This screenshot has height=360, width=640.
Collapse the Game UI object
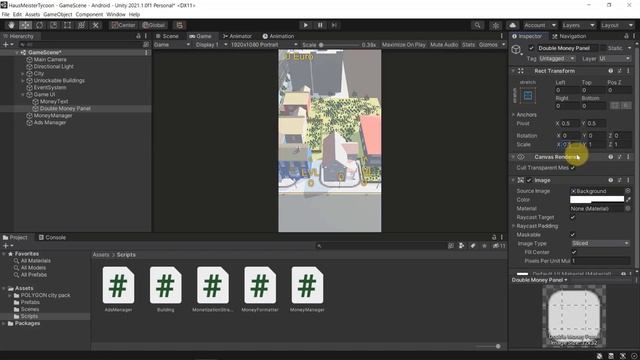point(22,95)
